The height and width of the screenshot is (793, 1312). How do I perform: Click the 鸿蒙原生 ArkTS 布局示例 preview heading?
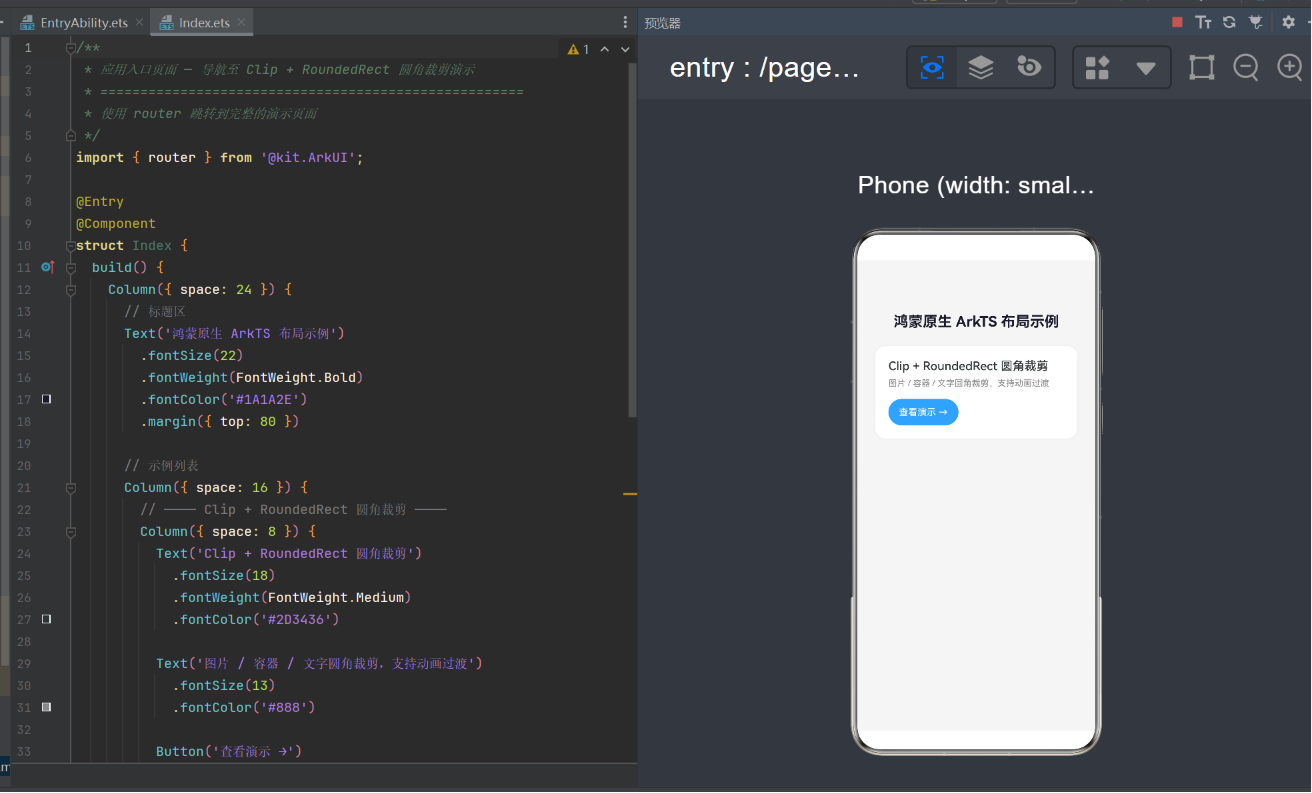coord(976,321)
